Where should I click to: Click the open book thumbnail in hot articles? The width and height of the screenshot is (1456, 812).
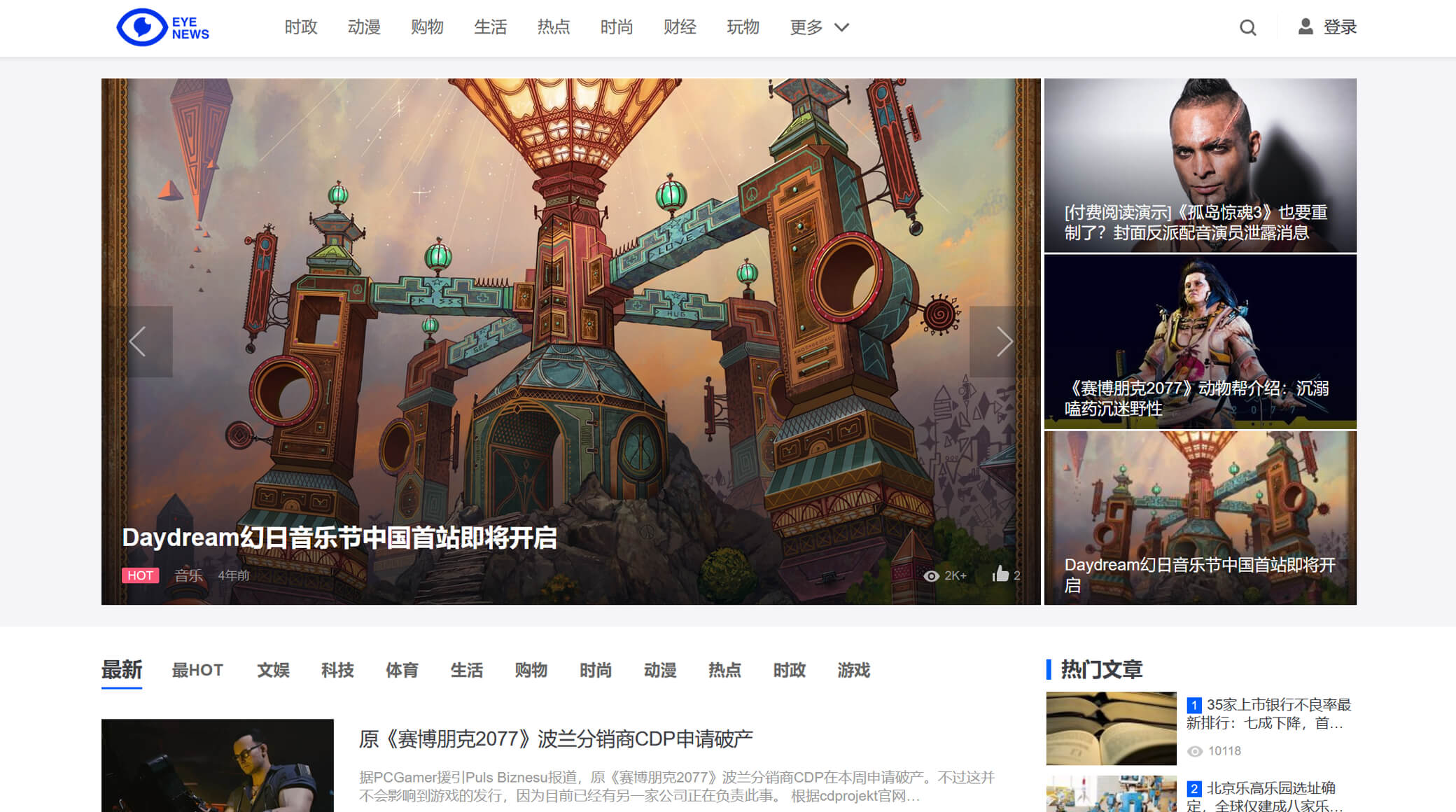coord(1112,729)
